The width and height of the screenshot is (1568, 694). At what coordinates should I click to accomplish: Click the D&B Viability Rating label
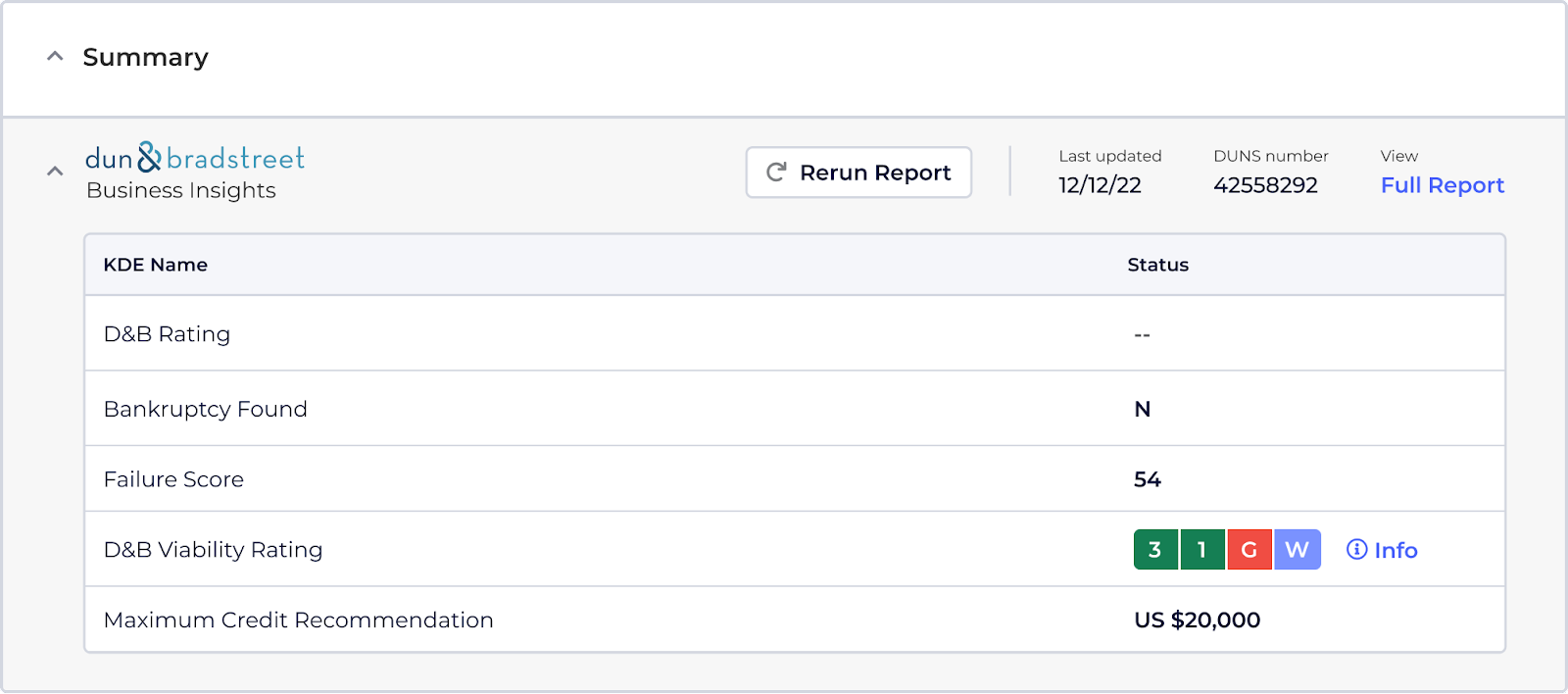coord(213,550)
